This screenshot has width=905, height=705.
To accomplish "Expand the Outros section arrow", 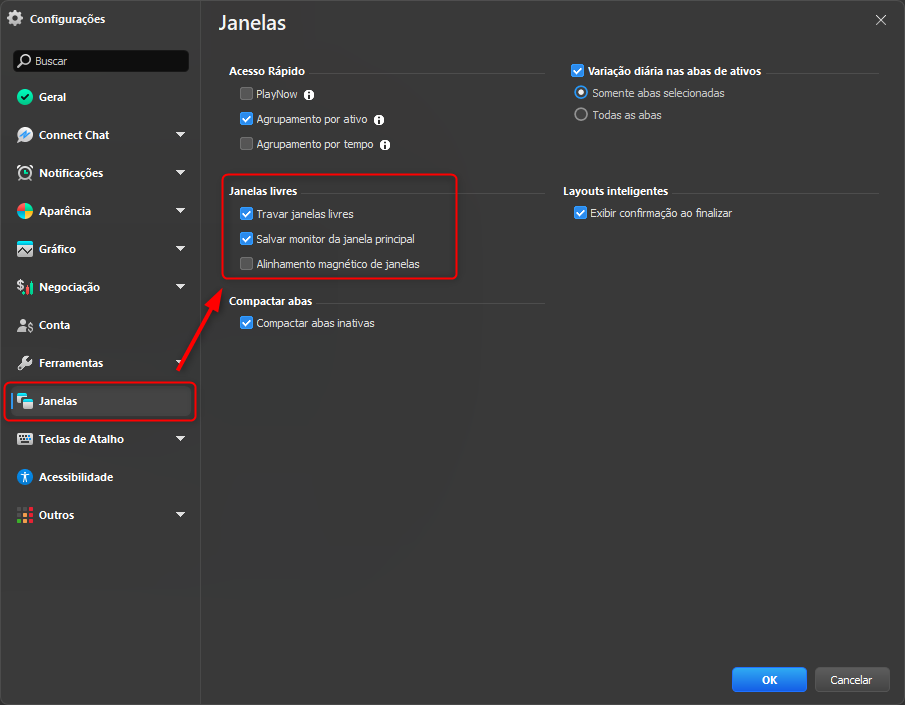I will click(181, 514).
